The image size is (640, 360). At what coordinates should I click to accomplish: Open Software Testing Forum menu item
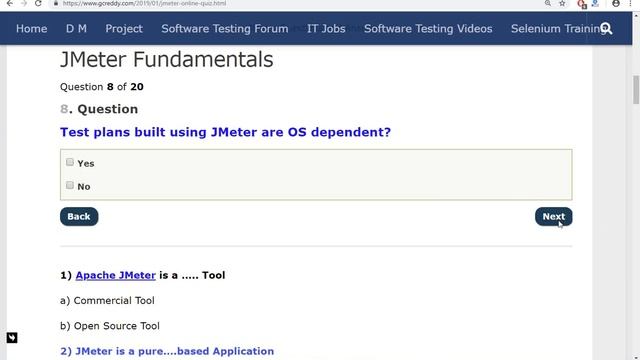[224, 29]
